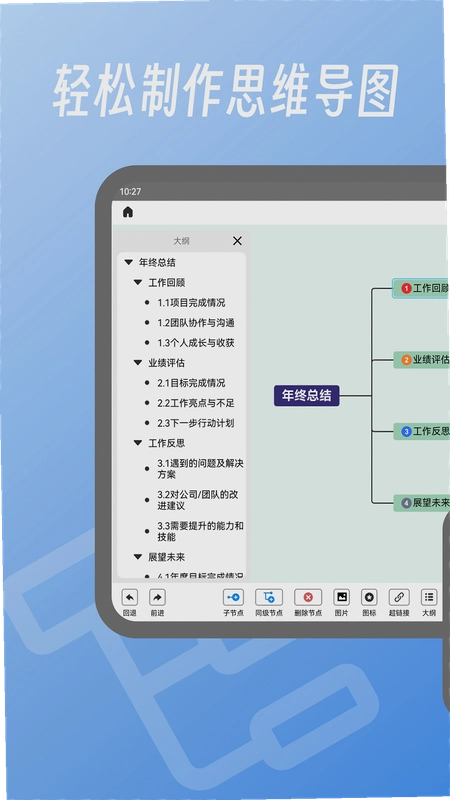Go to the home screen icon
This screenshot has width=450, height=800.
point(128,212)
